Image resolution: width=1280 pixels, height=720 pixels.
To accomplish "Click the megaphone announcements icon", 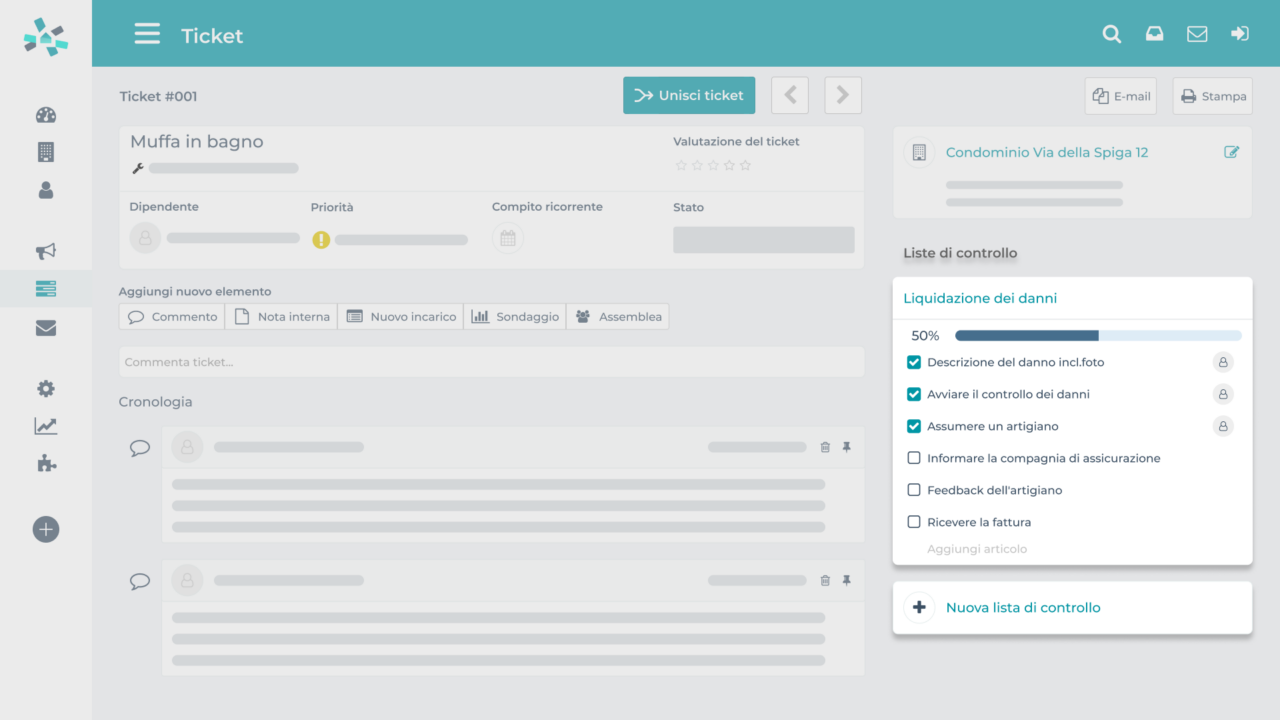I will point(46,251).
